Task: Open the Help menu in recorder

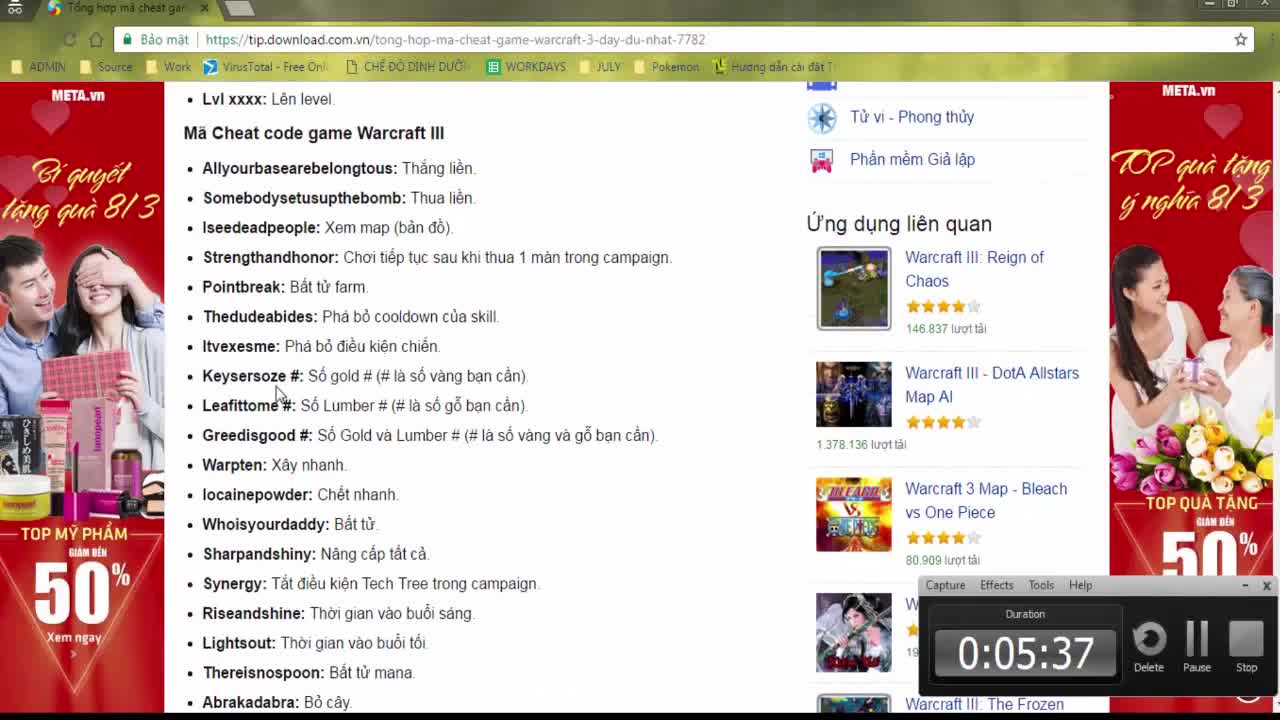Action: click(x=1080, y=585)
